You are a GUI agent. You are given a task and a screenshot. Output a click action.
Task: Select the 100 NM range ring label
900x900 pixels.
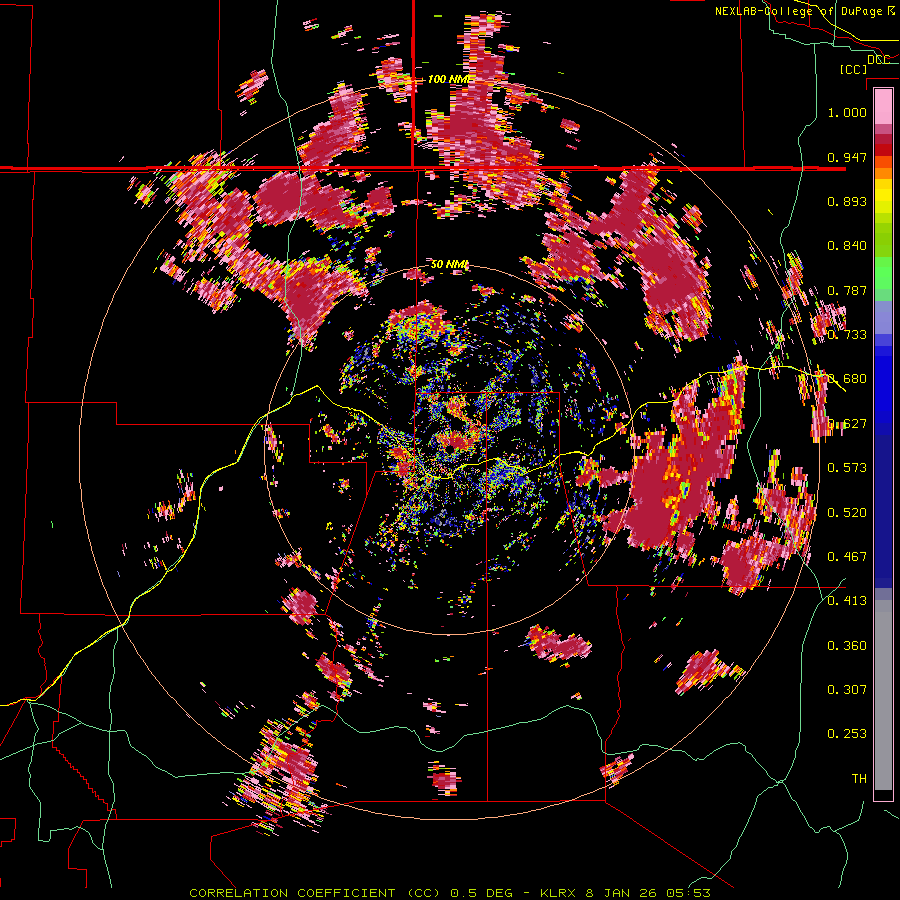coord(449,79)
